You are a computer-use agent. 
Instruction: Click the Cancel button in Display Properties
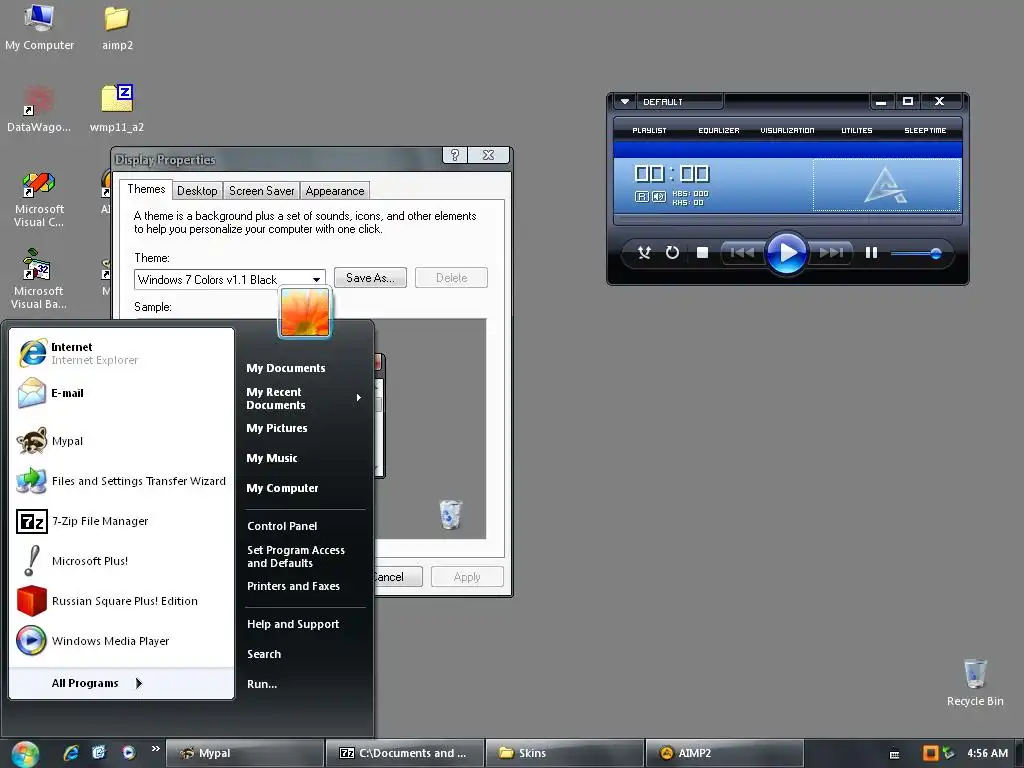tap(398, 577)
